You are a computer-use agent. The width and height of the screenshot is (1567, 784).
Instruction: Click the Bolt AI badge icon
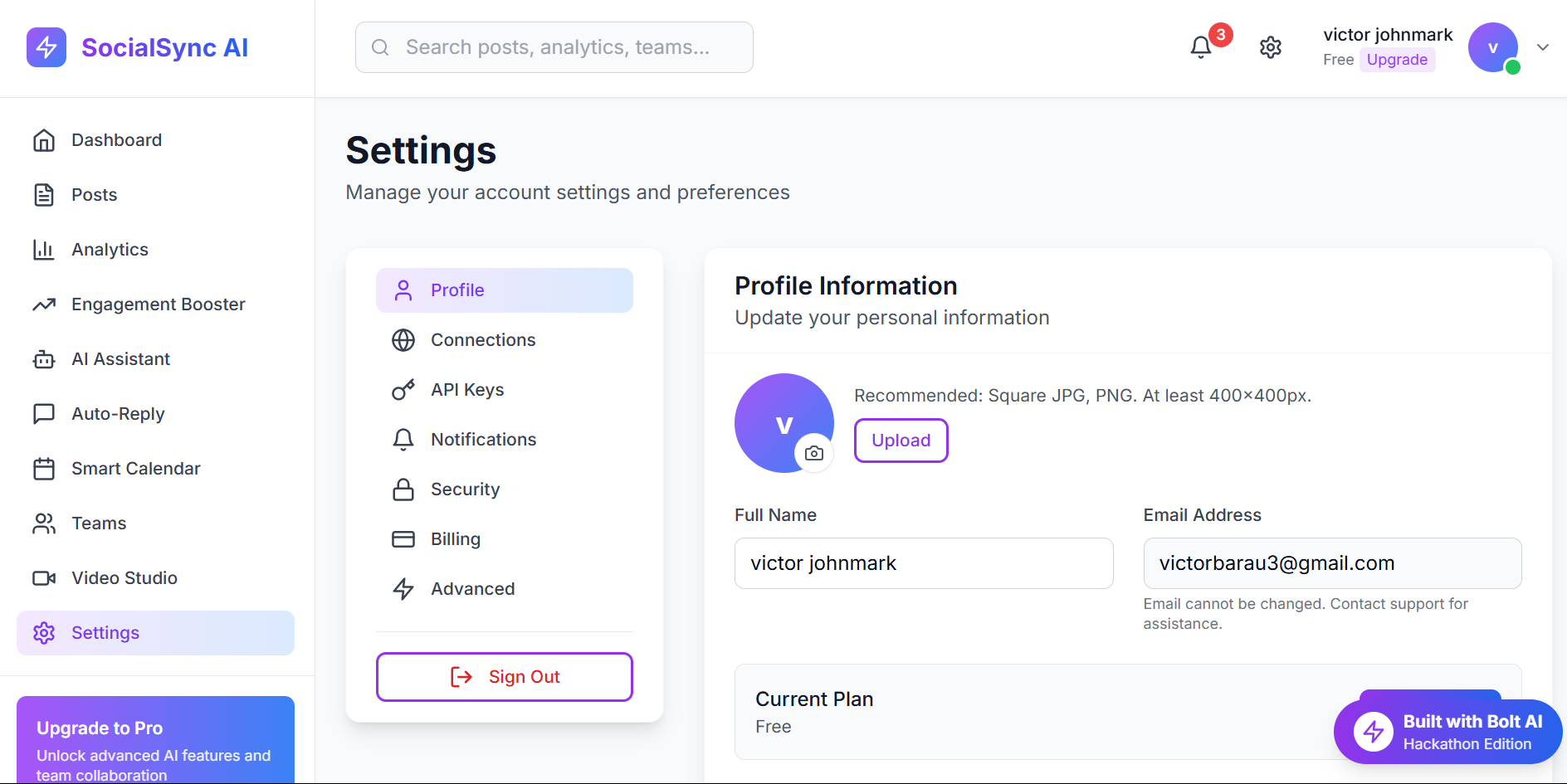click(1373, 732)
